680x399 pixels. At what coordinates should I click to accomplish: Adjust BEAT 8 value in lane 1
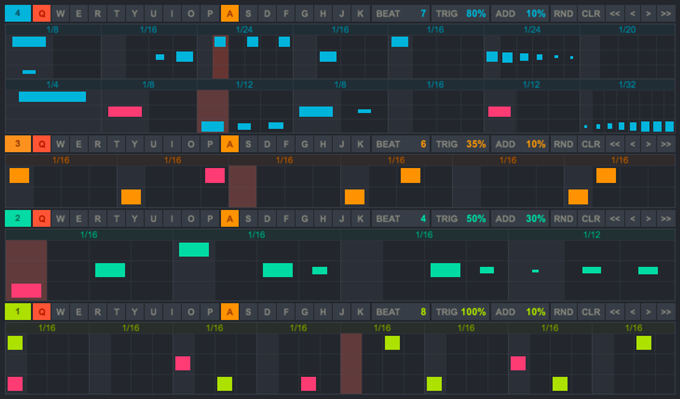point(401,312)
